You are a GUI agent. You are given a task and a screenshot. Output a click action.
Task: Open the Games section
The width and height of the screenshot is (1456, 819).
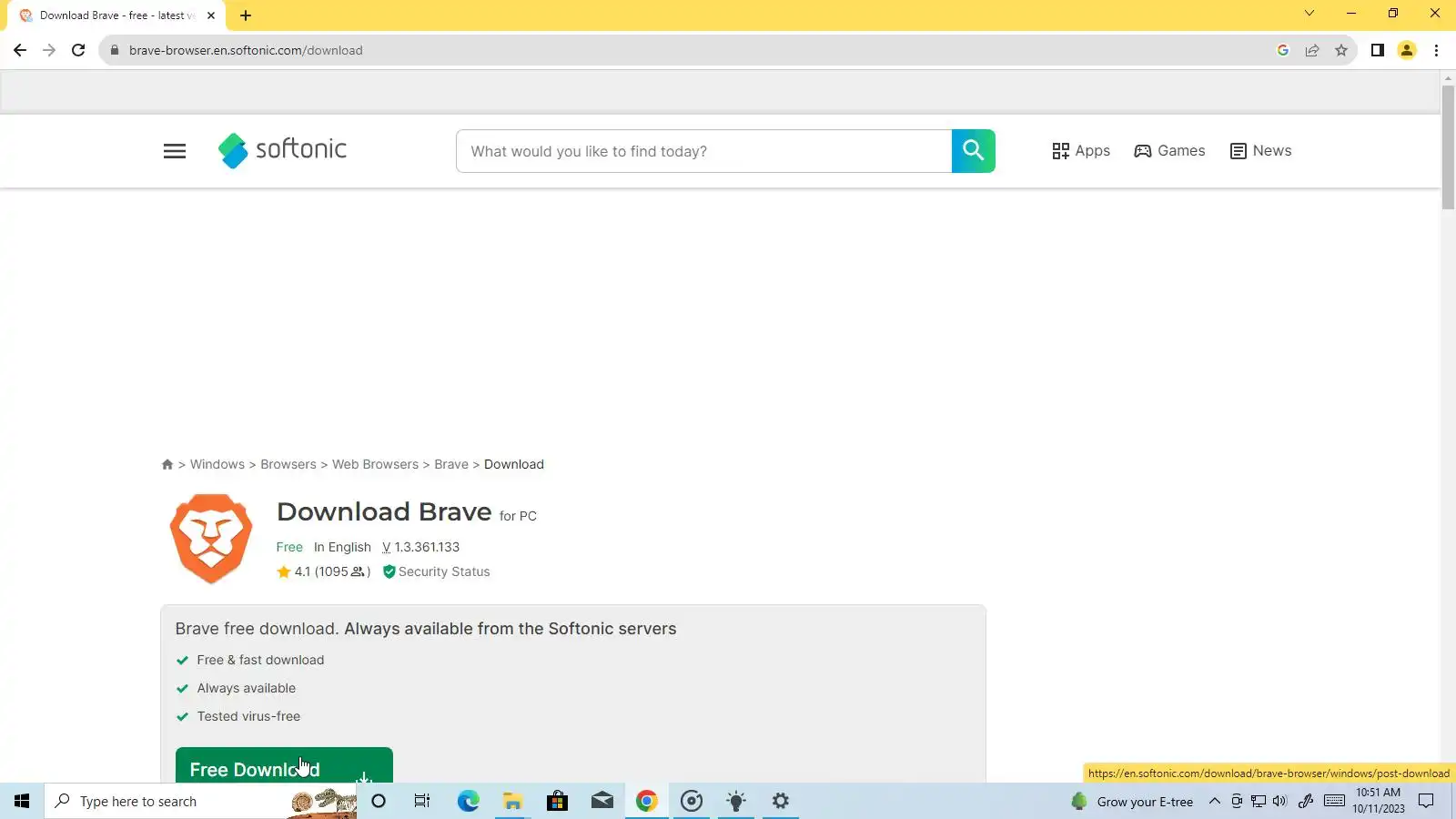click(1169, 151)
